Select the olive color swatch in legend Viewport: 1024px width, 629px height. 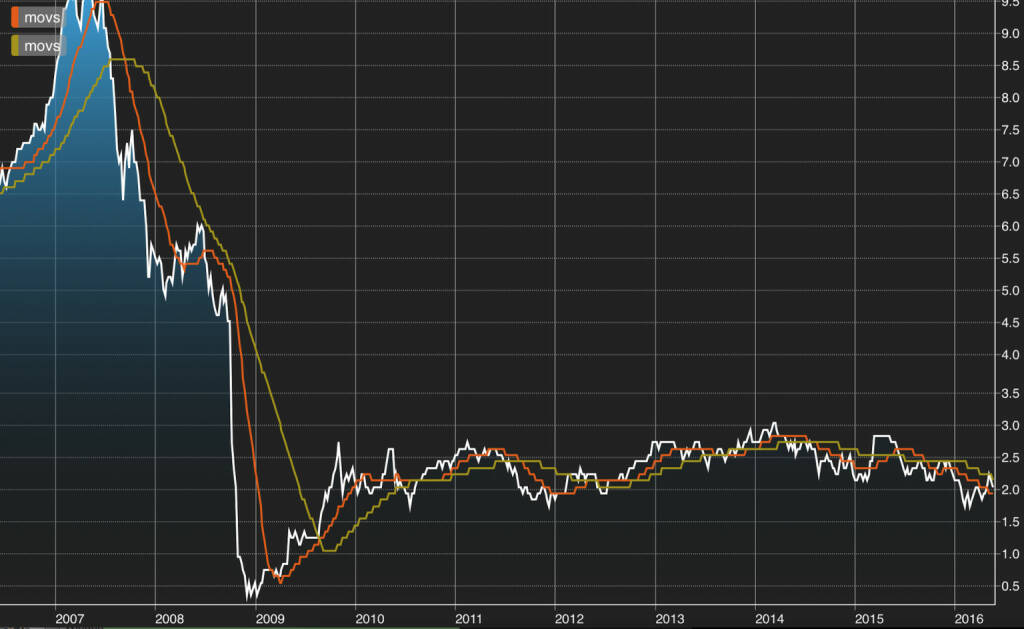15,46
